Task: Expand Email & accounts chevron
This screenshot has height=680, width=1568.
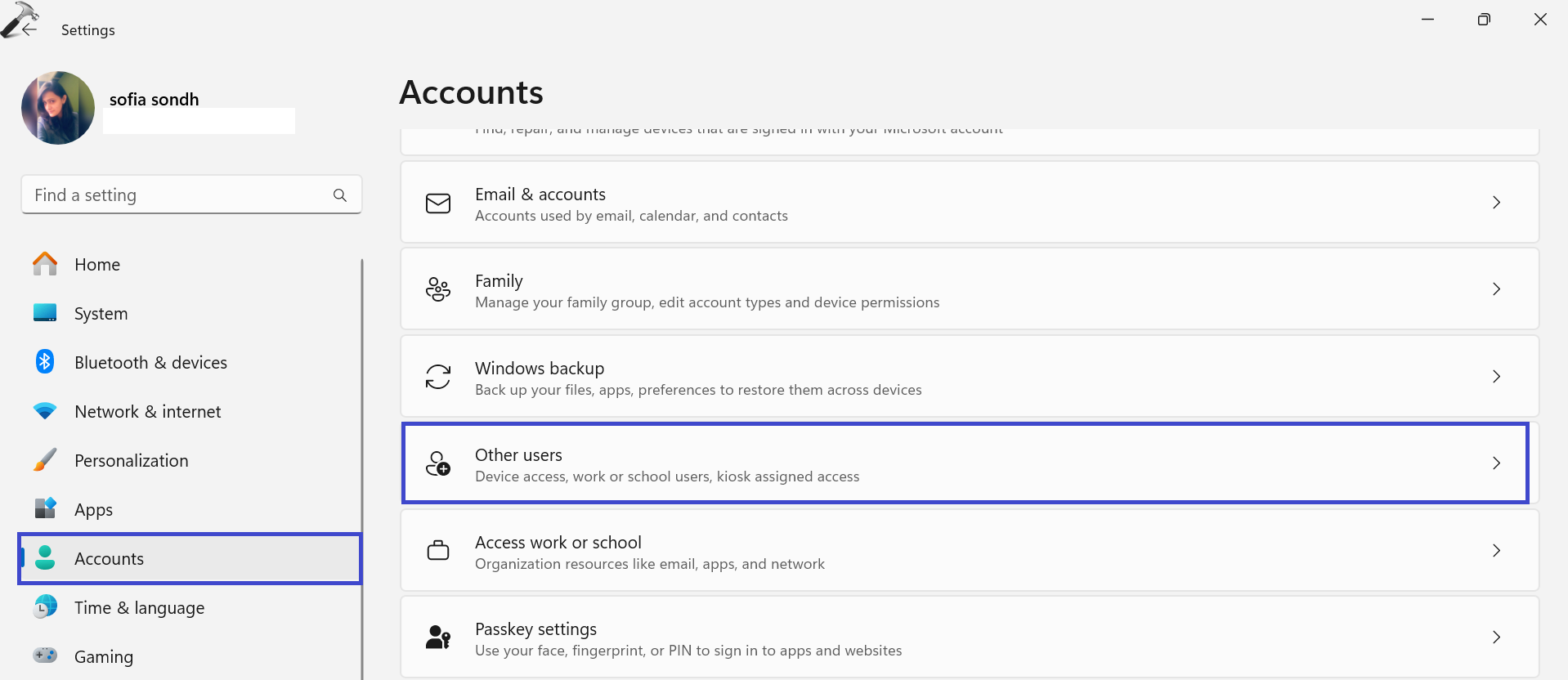Action: click(1496, 203)
